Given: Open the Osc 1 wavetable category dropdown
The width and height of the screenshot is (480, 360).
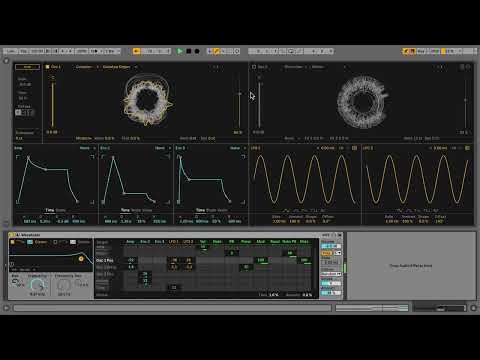Looking at the screenshot, I should (84, 67).
